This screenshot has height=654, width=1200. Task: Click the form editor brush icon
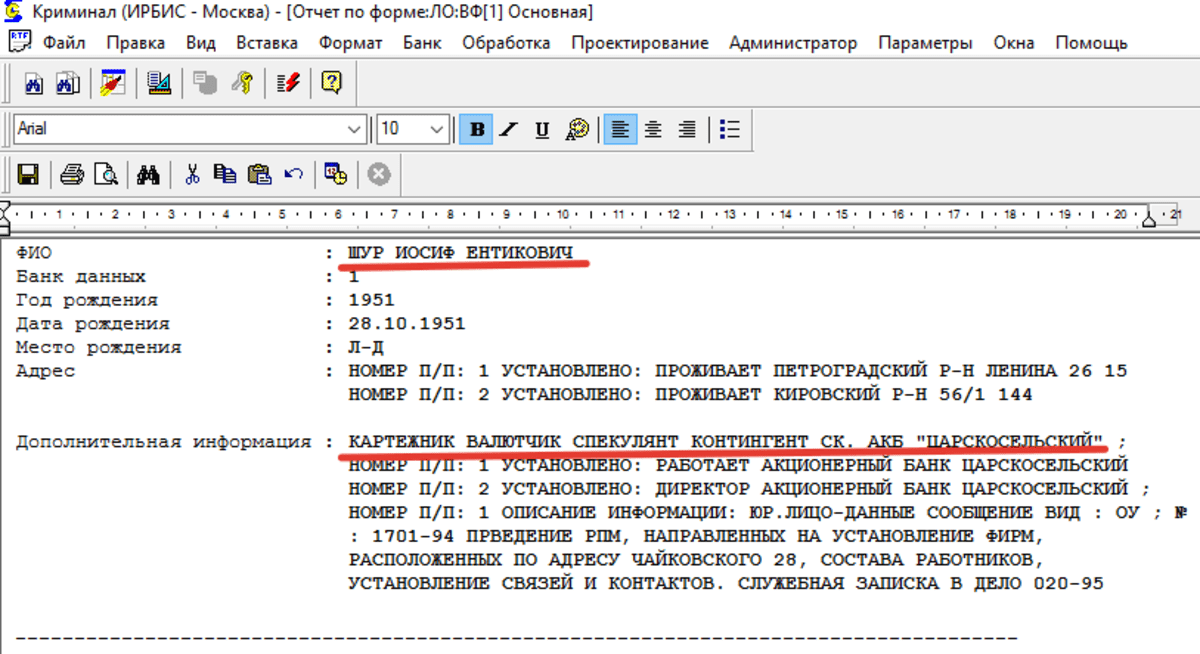(x=113, y=84)
